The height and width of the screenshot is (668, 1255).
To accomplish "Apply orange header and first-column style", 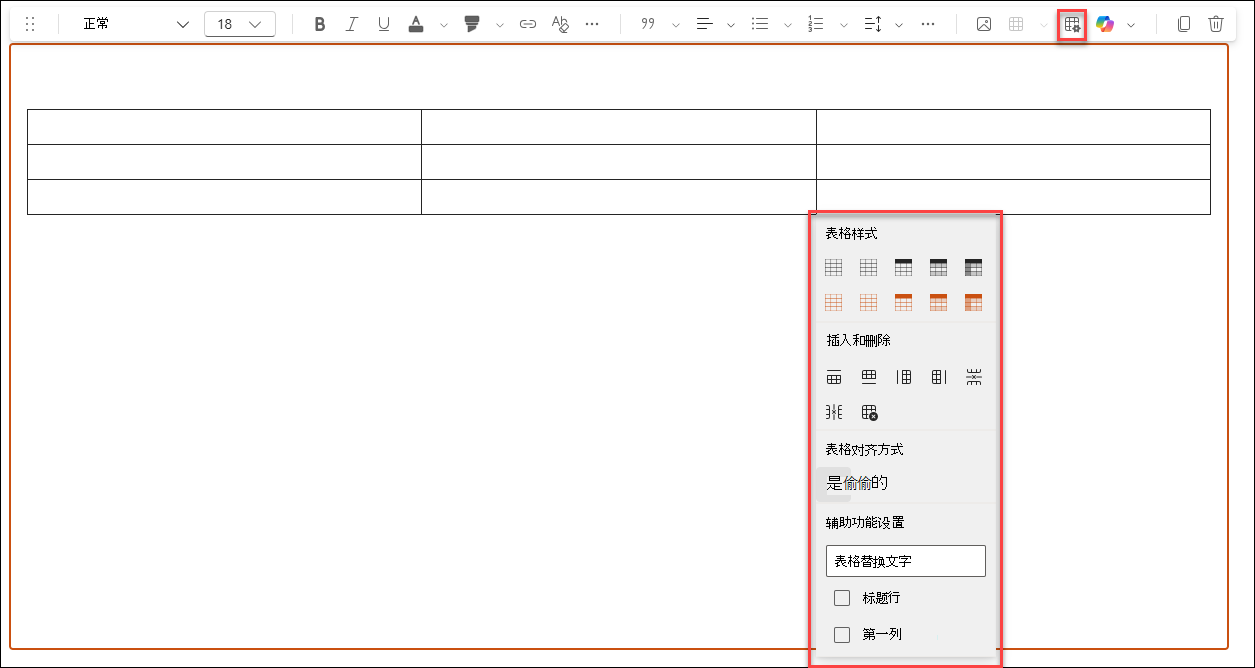I will (x=973, y=302).
